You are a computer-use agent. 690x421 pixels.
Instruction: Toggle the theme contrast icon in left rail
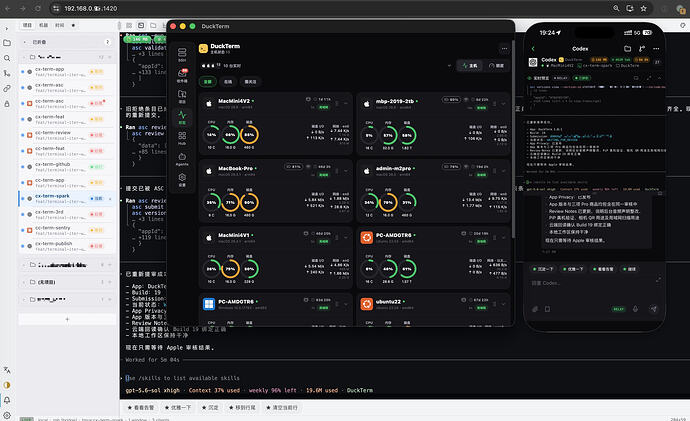coord(7,385)
